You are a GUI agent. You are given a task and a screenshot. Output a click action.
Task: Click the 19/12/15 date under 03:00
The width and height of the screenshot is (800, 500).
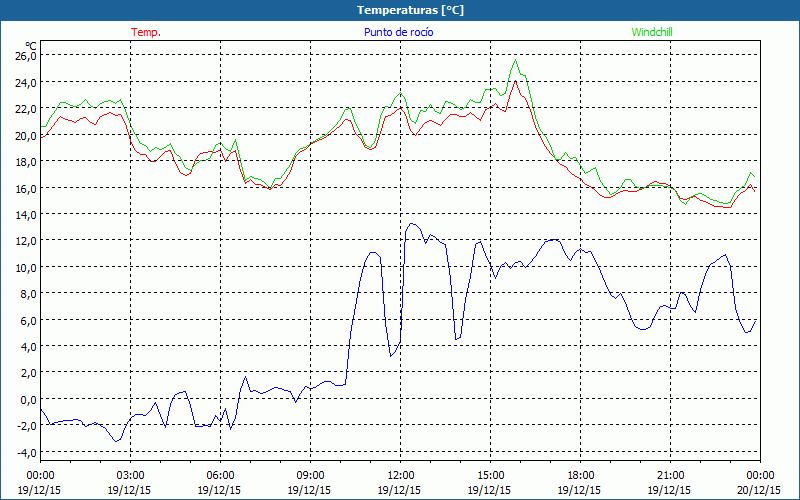tap(129, 490)
